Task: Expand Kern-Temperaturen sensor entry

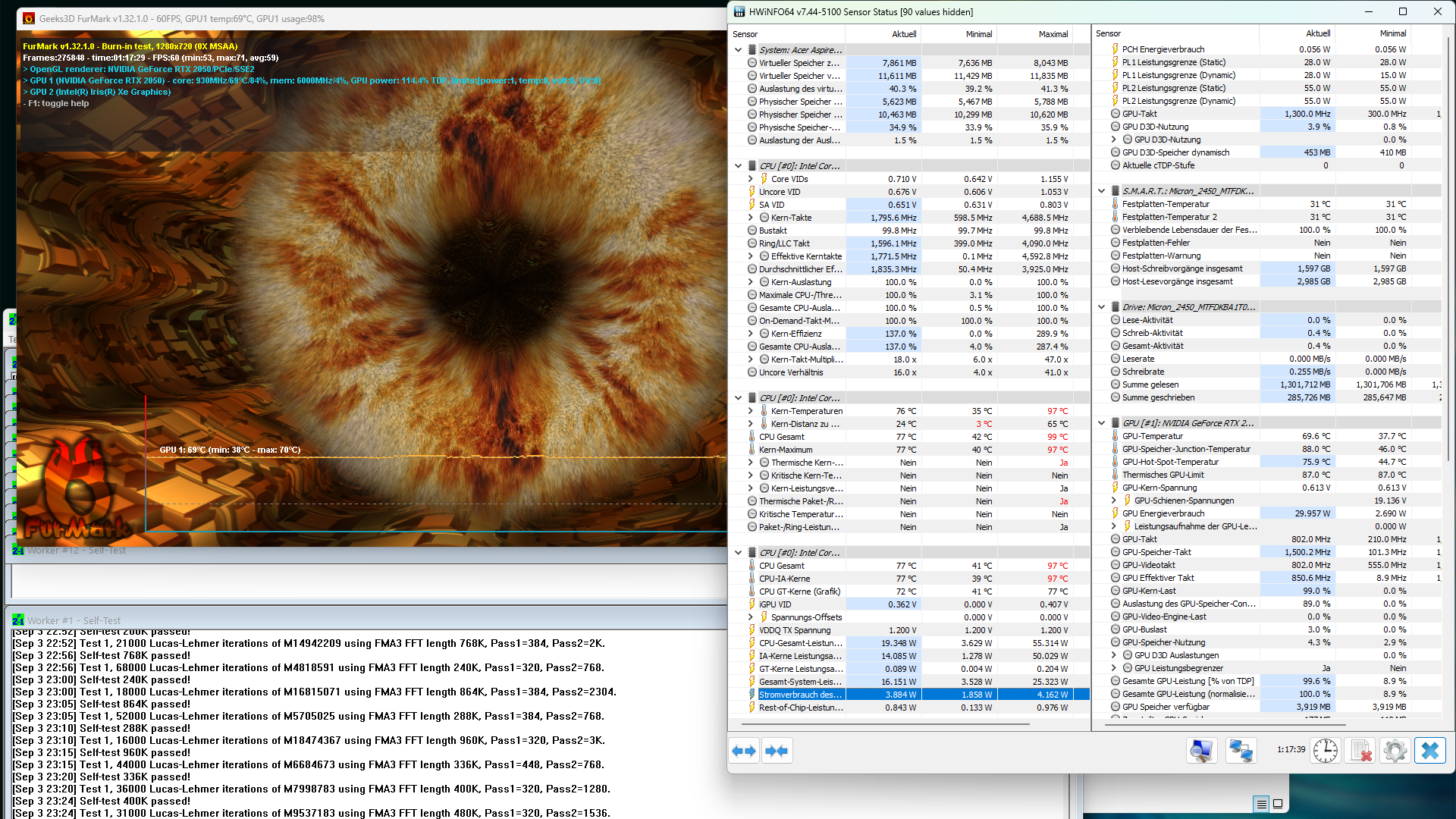Action: (x=751, y=411)
